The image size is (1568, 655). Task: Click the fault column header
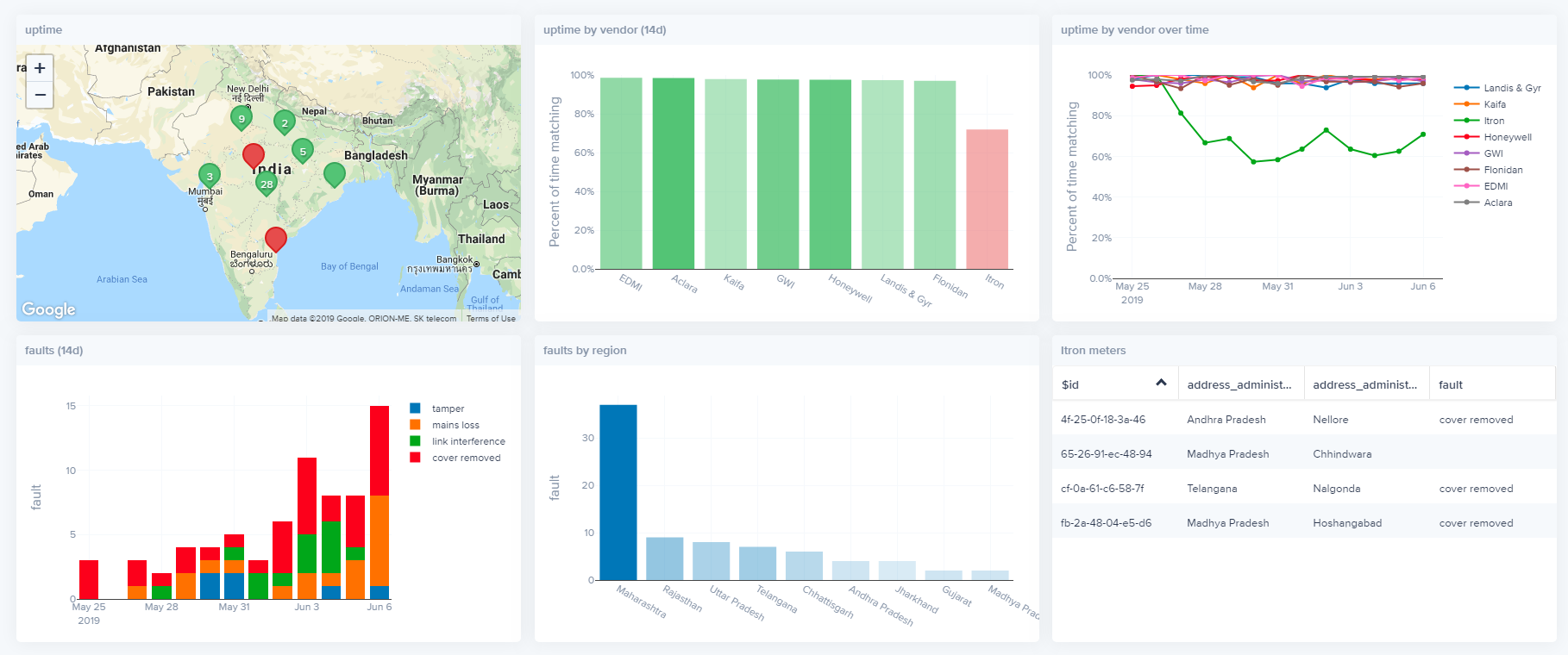[x=1451, y=384]
